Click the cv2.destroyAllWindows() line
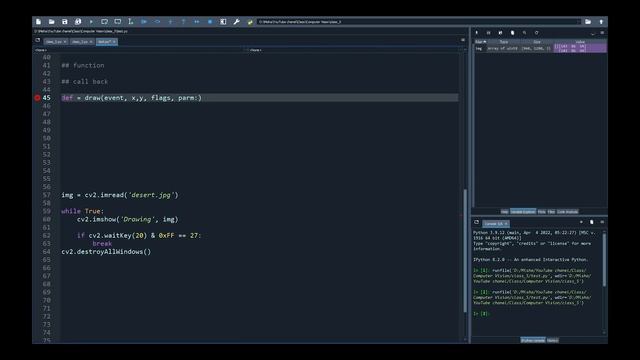The width and height of the screenshot is (640, 360). 106,252
